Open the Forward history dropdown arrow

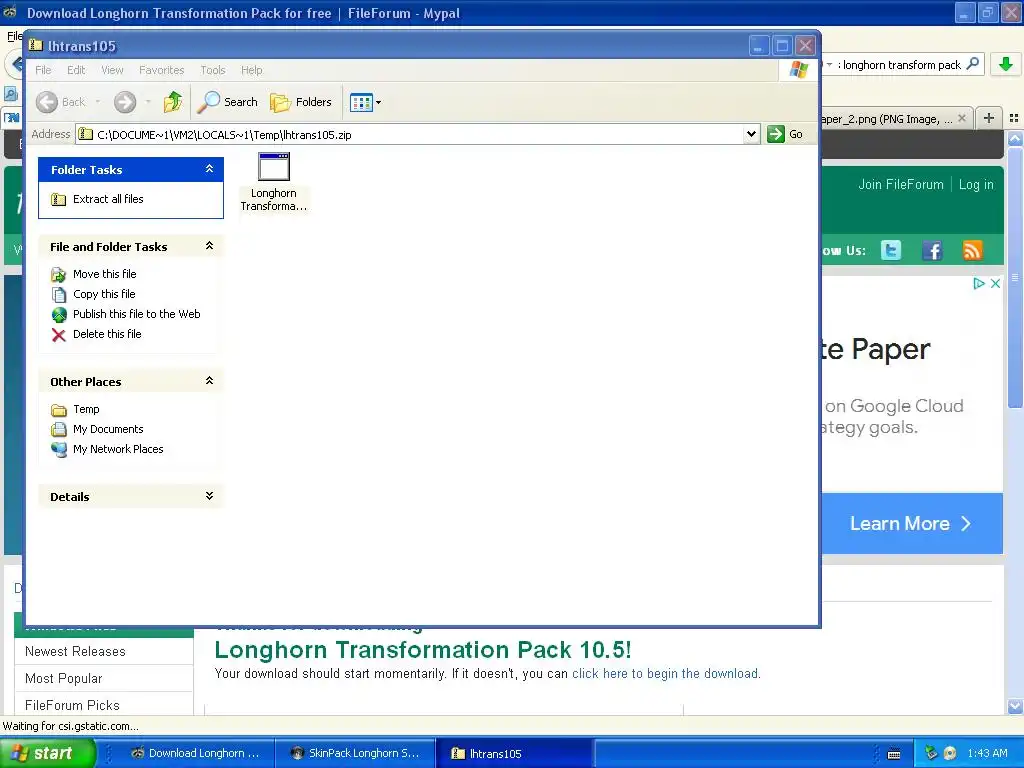point(148,102)
